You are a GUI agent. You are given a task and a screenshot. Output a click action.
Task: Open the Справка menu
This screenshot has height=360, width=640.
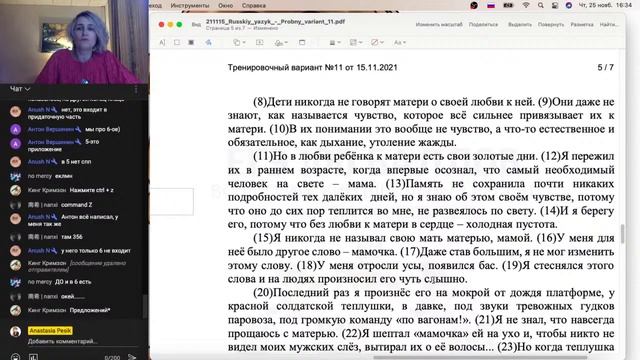[x=253, y=5]
